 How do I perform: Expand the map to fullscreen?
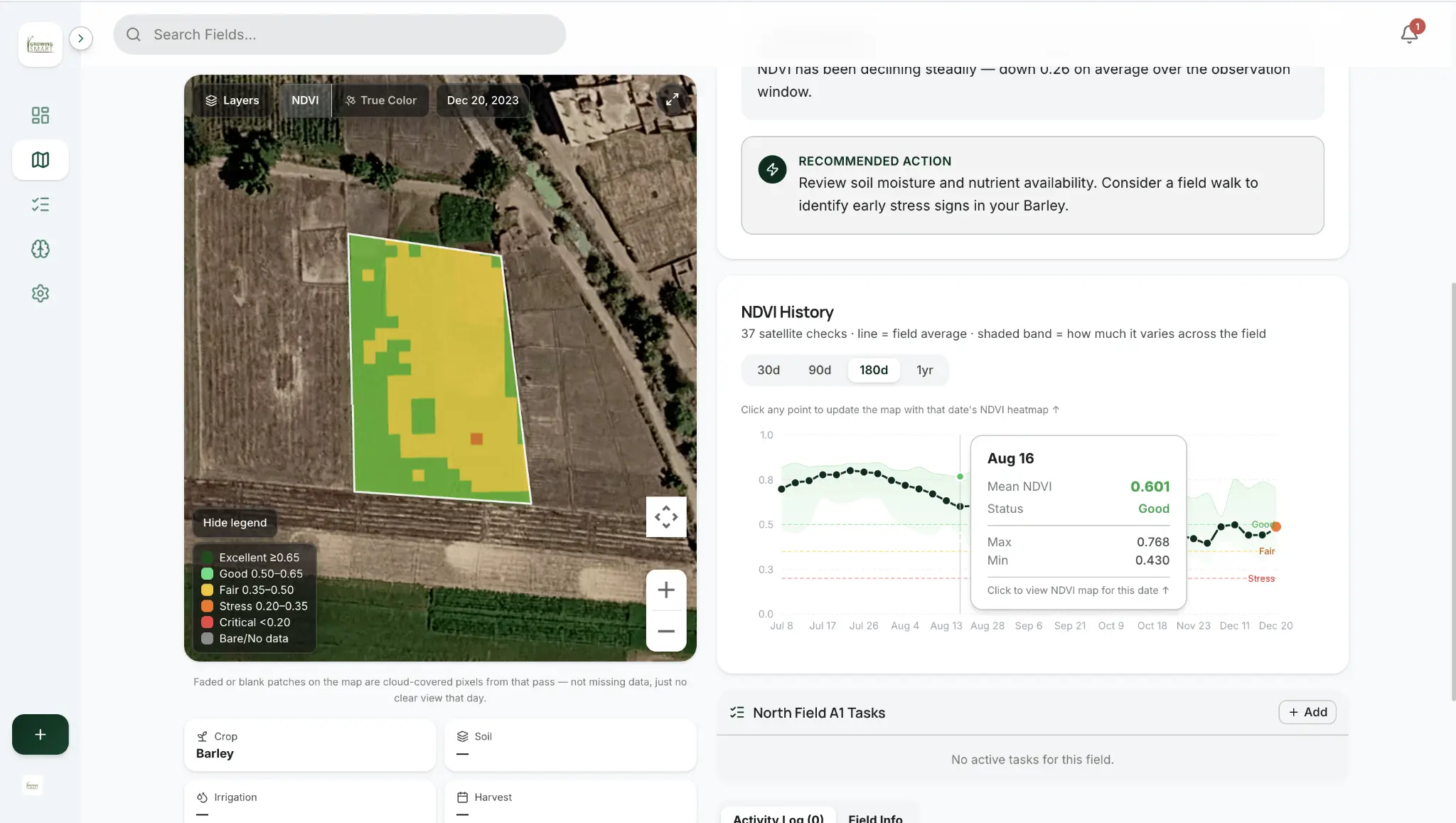click(672, 100)
